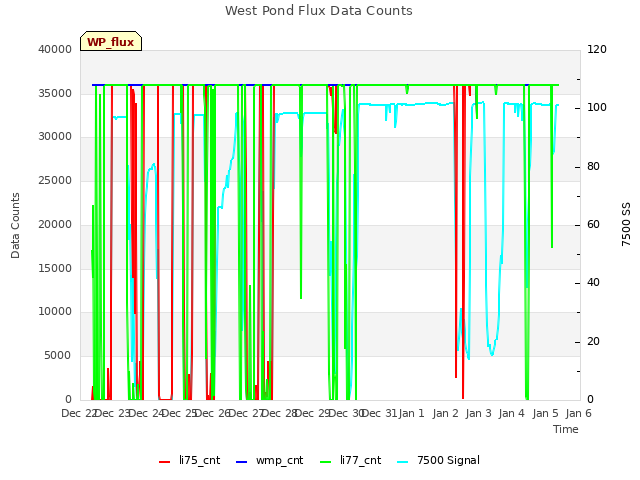Click the Time axis label
640x480 pixels.
pos(566,429)
